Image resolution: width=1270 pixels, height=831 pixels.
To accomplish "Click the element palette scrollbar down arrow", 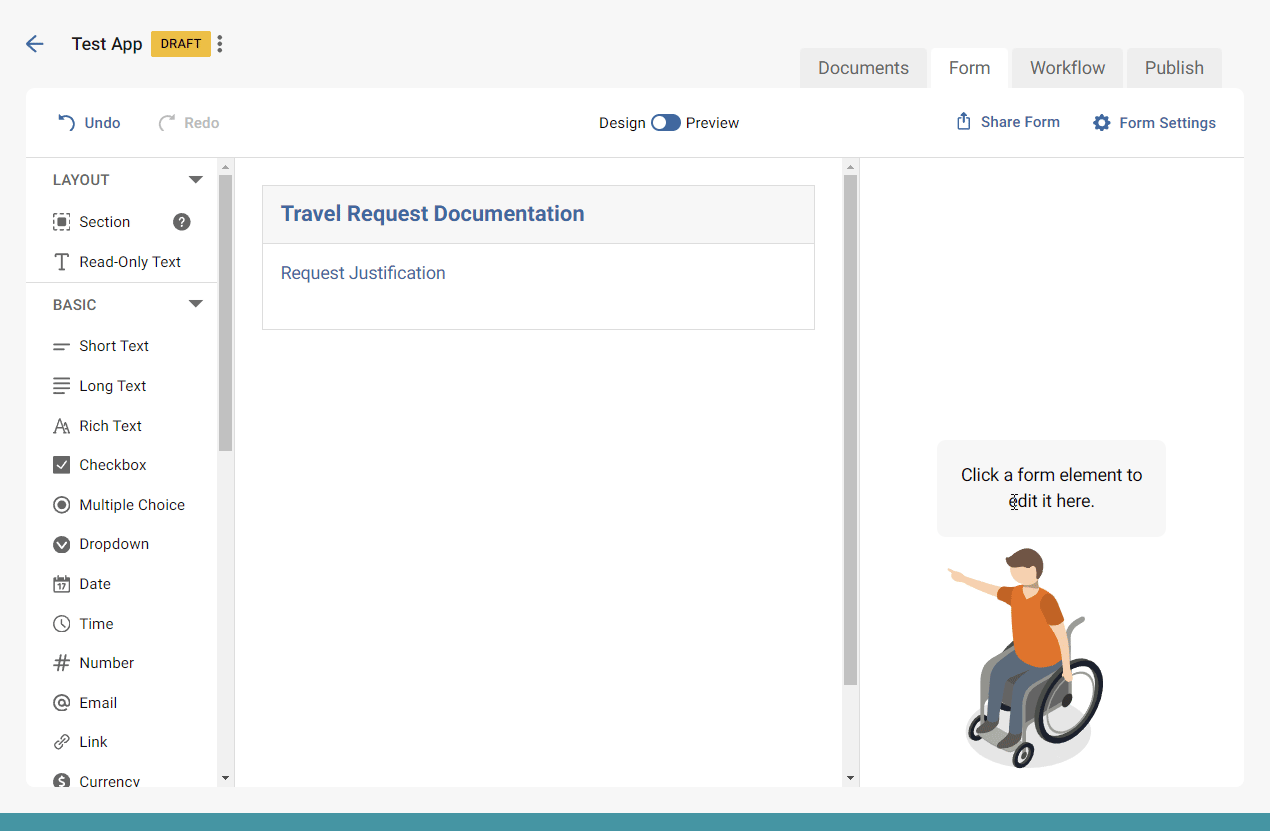I will 225,777.
